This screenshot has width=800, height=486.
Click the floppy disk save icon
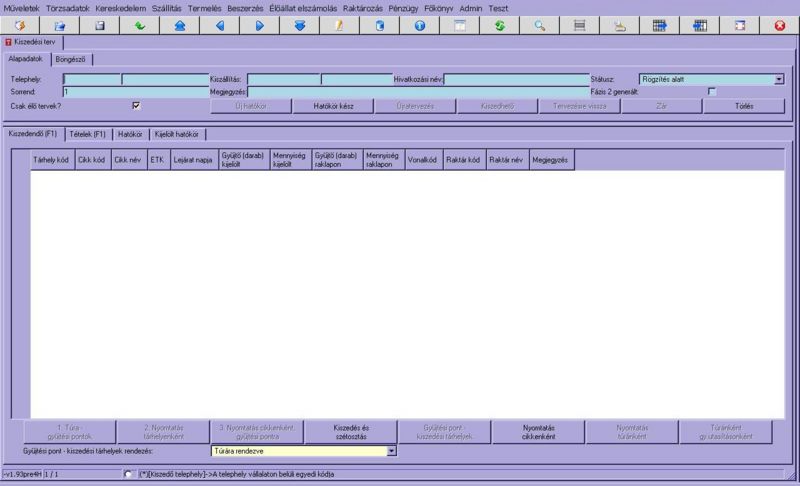[x=99, y=25]
